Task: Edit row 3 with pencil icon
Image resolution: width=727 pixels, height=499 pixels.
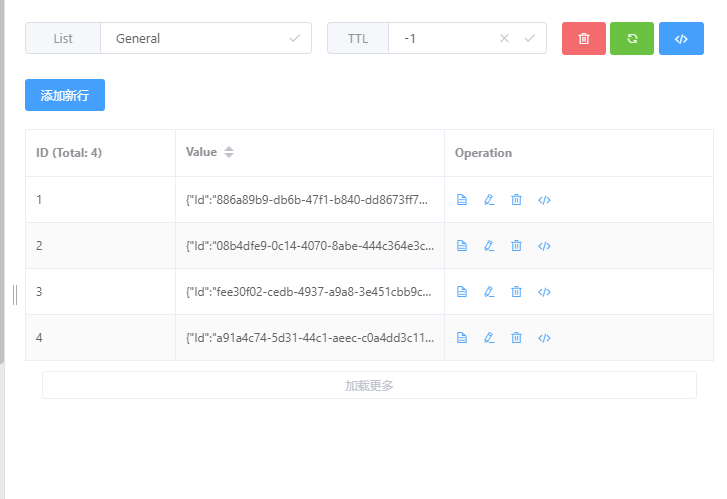Action: coord(489,292)
